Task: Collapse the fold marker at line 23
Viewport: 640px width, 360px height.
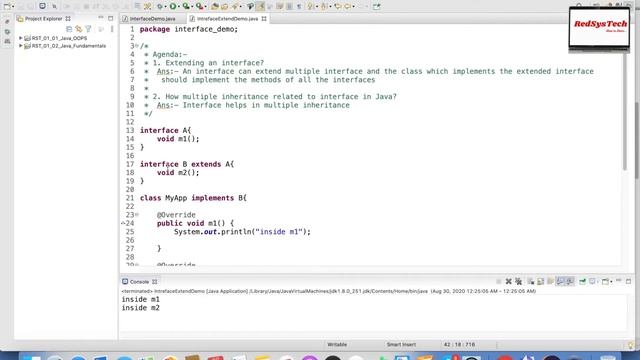Action: coord(137,215)
